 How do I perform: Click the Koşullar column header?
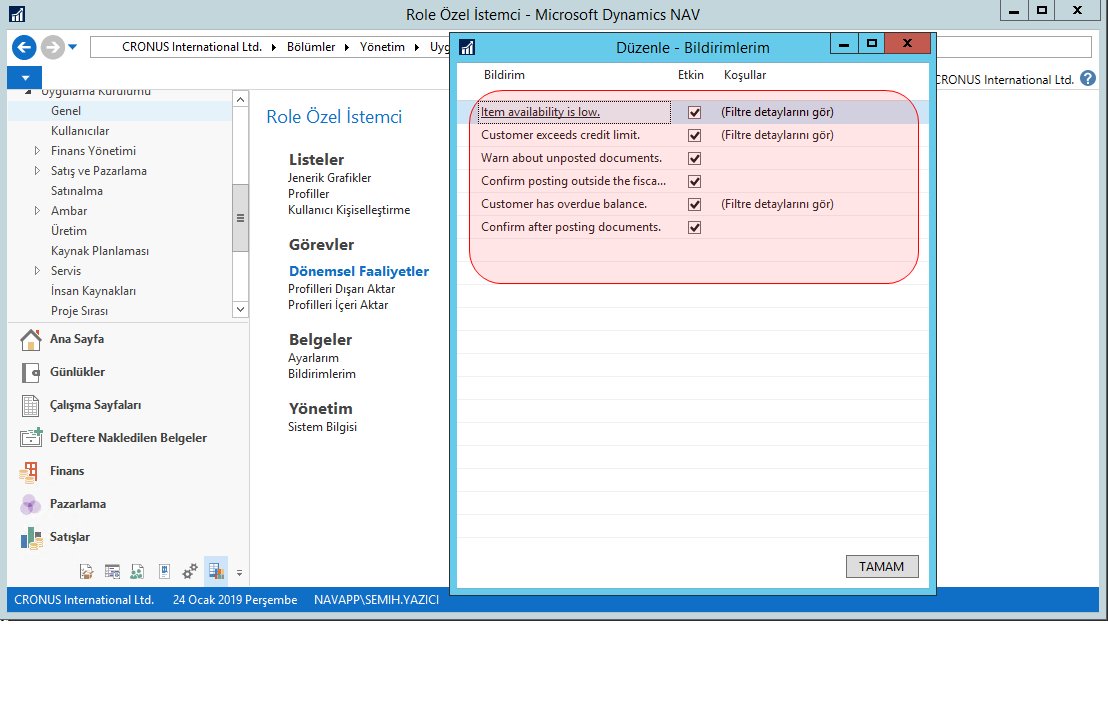[x=745, y=75]
